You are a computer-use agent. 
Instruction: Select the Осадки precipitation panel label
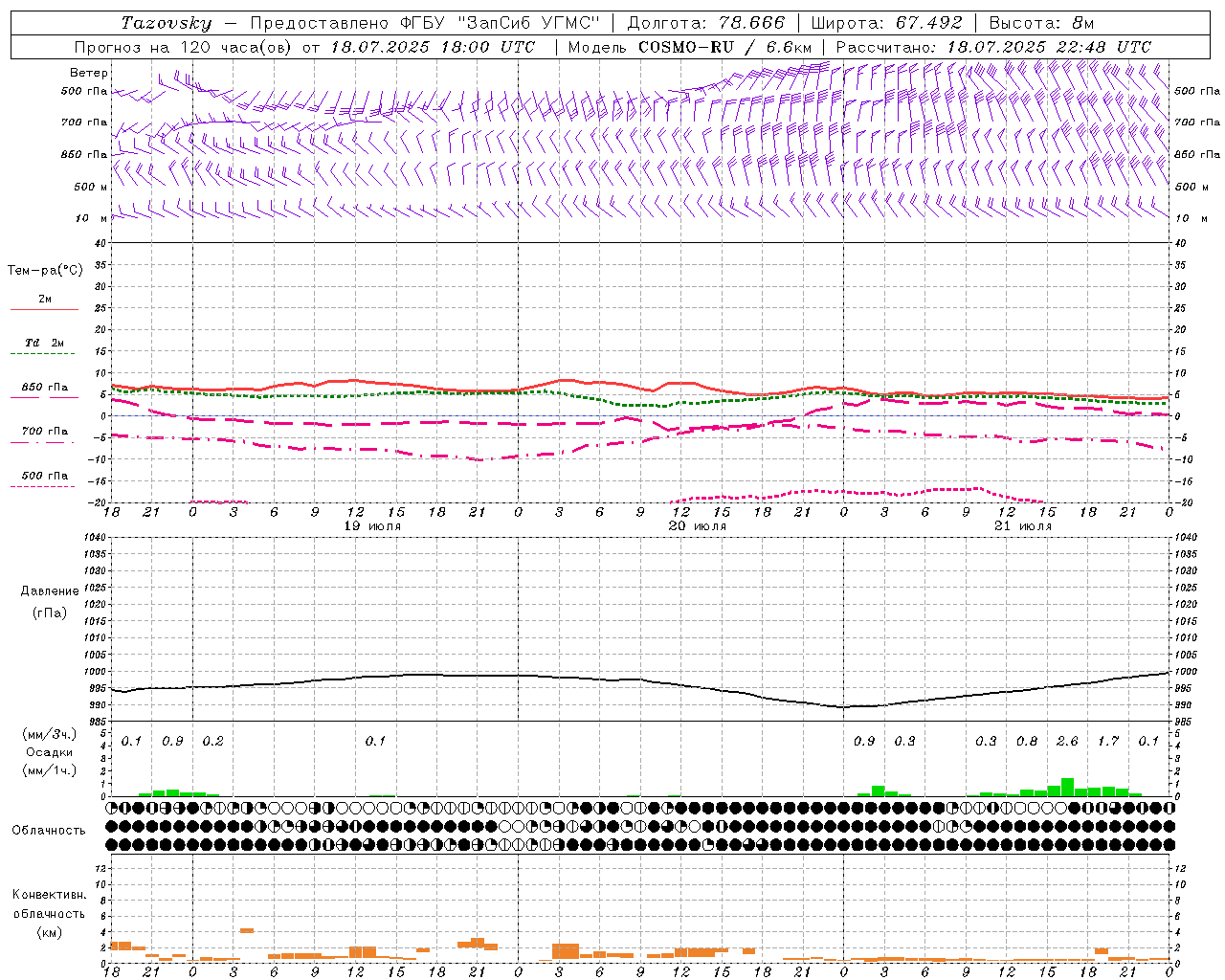pos(50,752)
